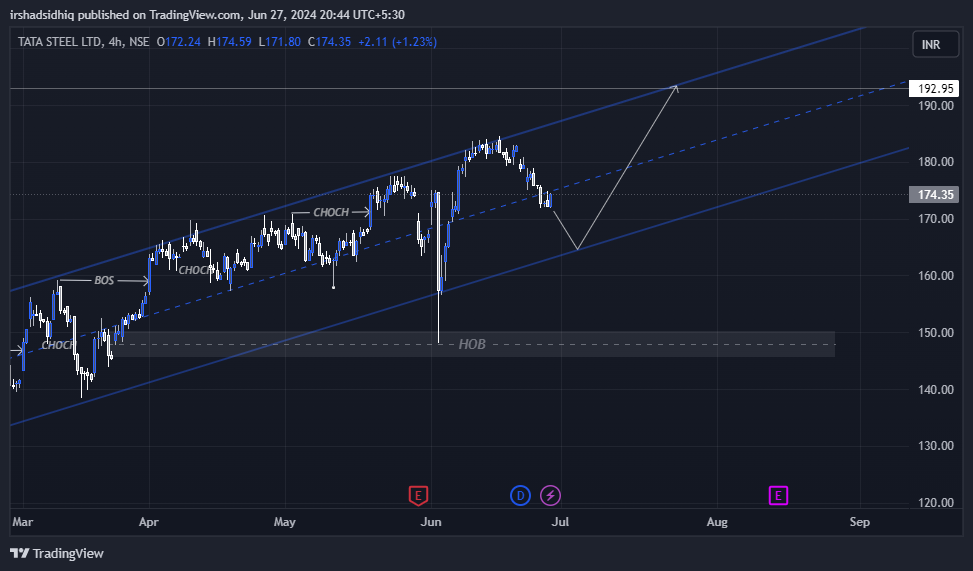Viewport: 973px width, 571px height.
Task: Click the Apr label on time axis
Action: click(149, 521)
